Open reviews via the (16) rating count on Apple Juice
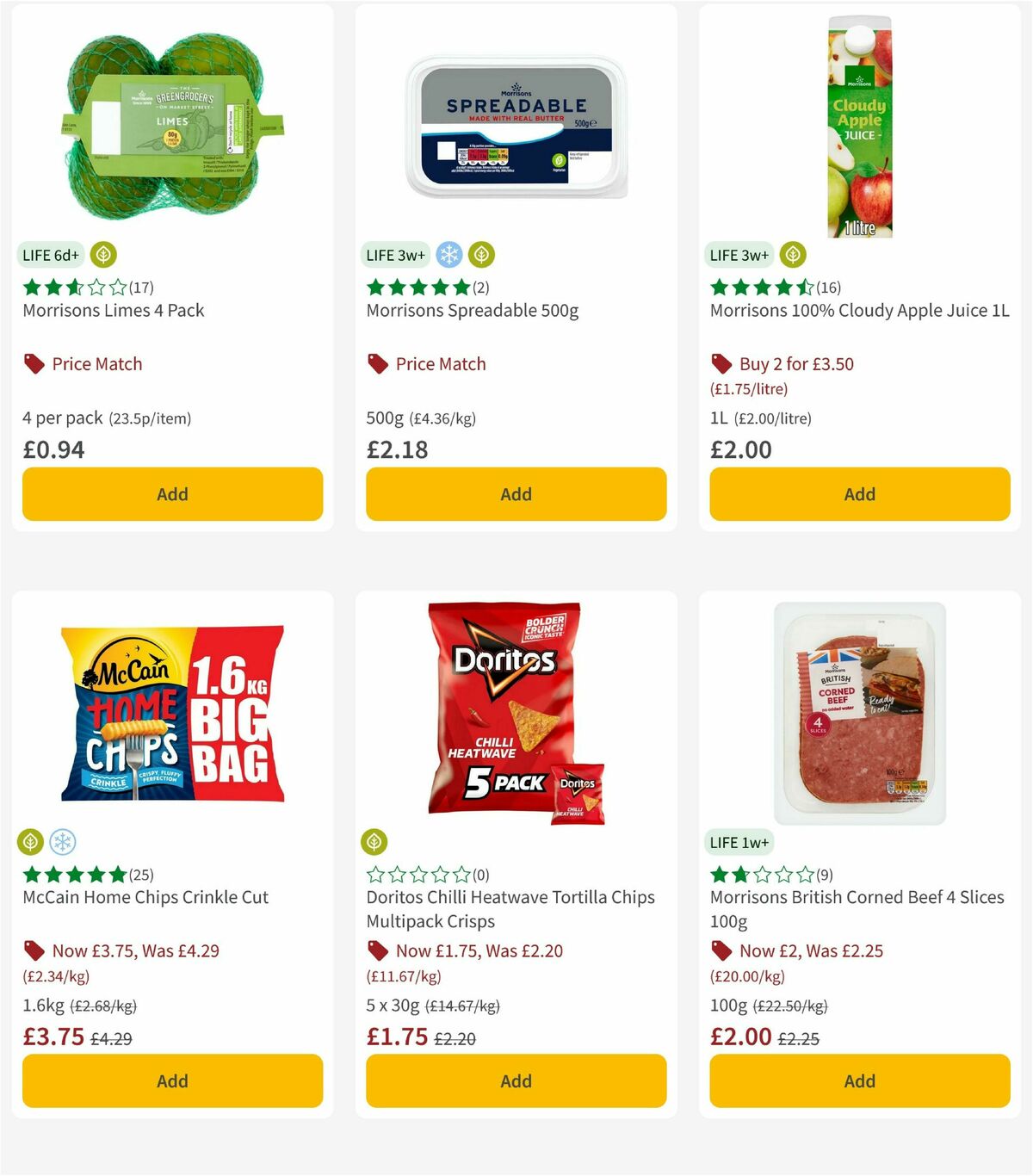The height and width of the screenshot is (1176, 1033). [828, 288]
